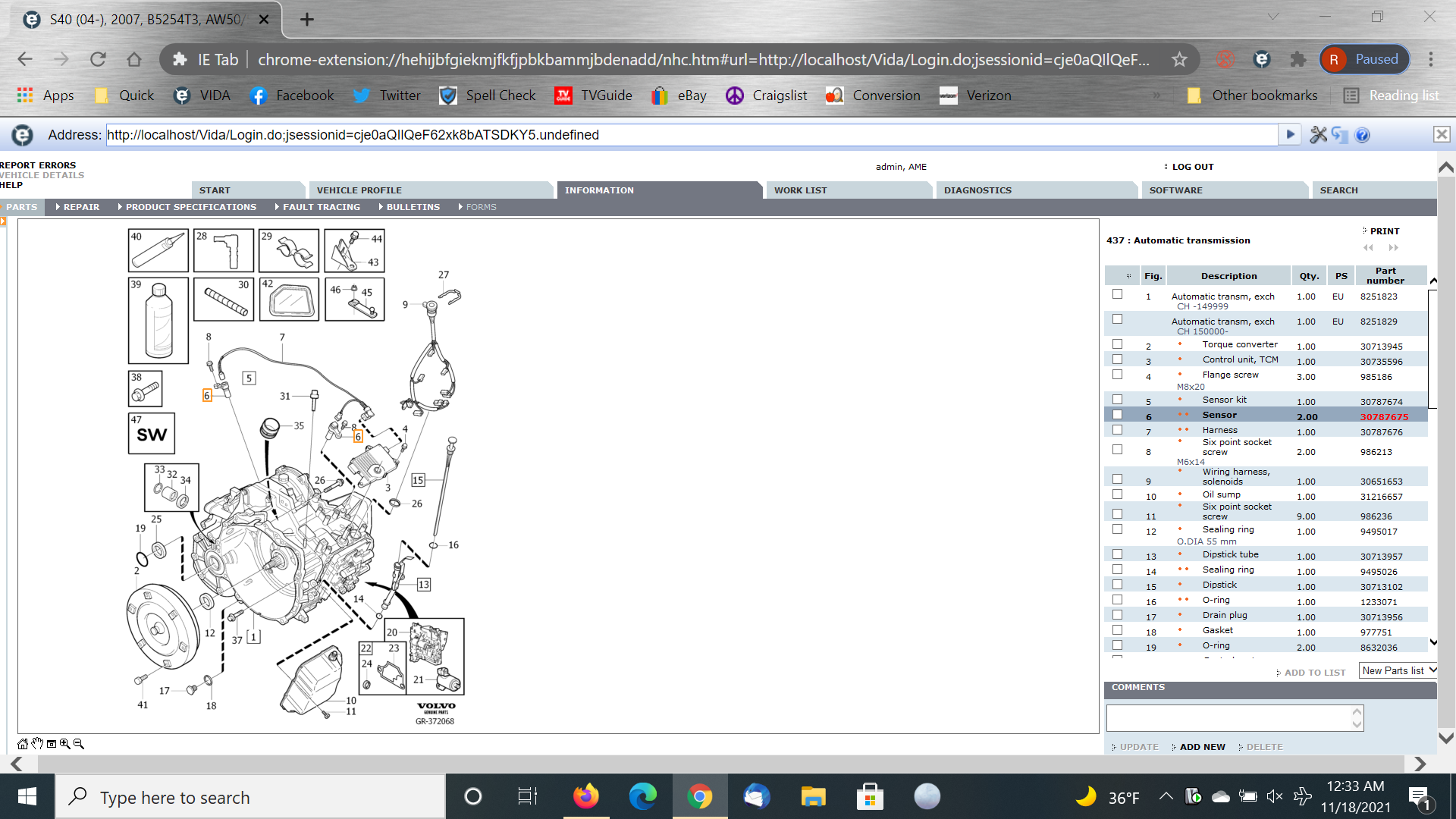Click inside the Comments text box
1456x819 pixels.
[x=1228, y=717]
